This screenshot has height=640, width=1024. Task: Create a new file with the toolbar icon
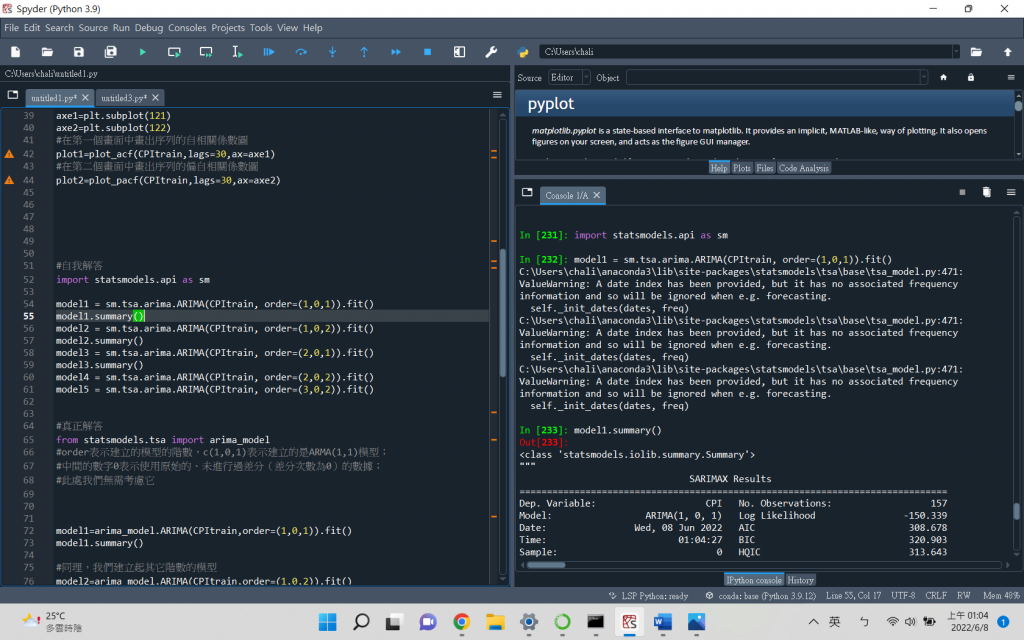pos(15,51)
